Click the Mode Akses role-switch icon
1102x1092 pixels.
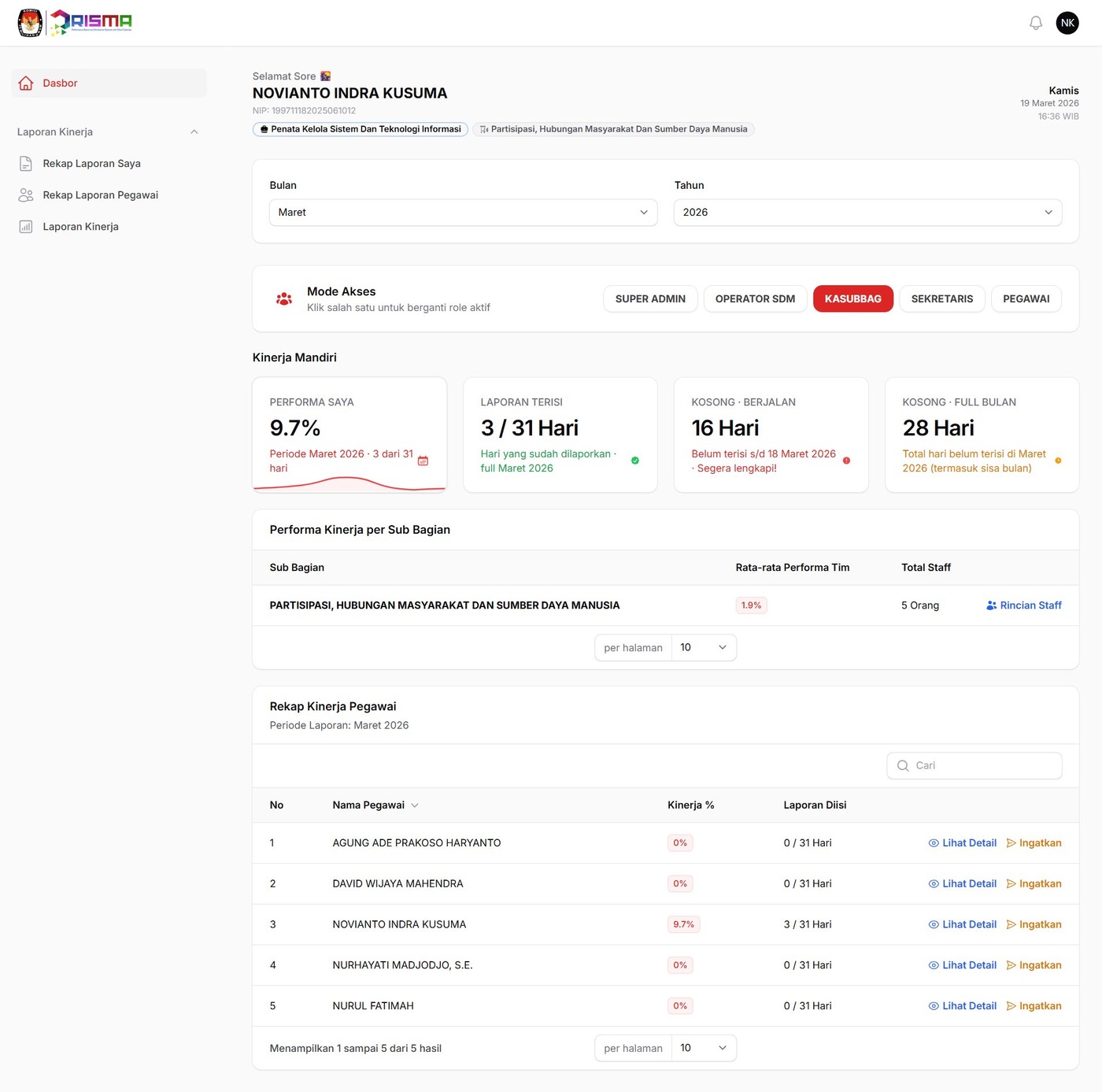pos(283,298)
